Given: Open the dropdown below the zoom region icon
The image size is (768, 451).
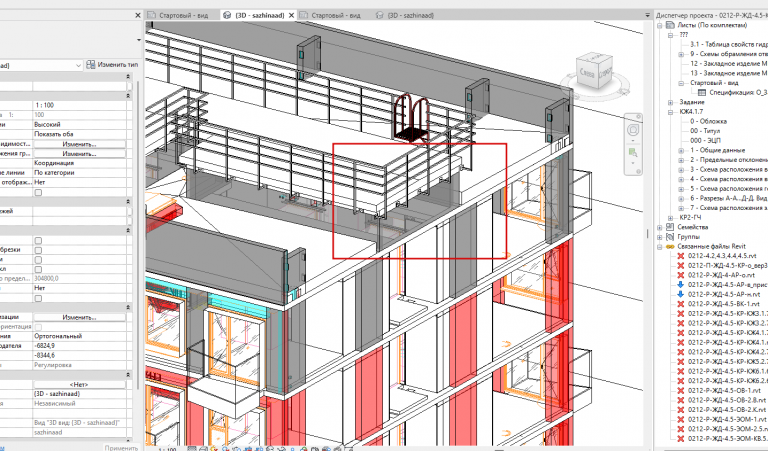Looking at the screenshot, I should 633,163.
